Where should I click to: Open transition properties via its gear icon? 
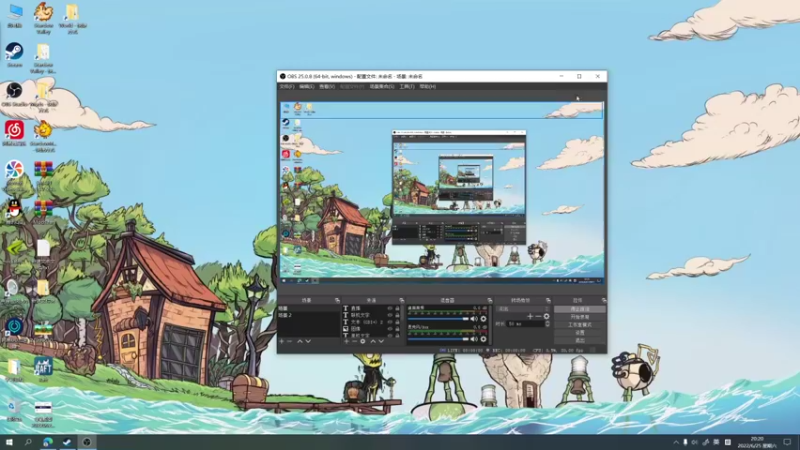coord(546,316)
